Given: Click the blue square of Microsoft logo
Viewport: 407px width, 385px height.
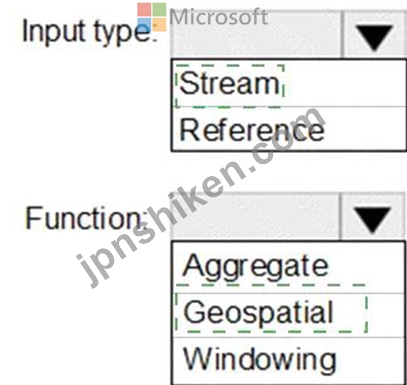Looking at the screenshot, I should click(x=144, y=25).
